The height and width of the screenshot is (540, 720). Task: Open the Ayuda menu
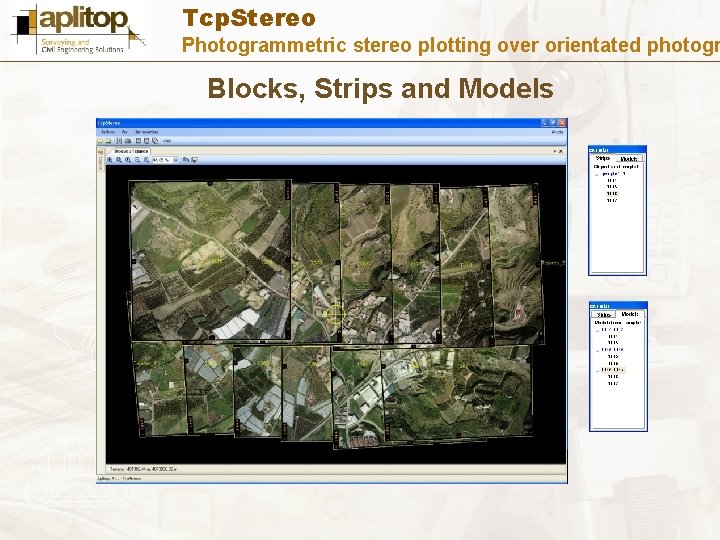(x=557, y=132)
